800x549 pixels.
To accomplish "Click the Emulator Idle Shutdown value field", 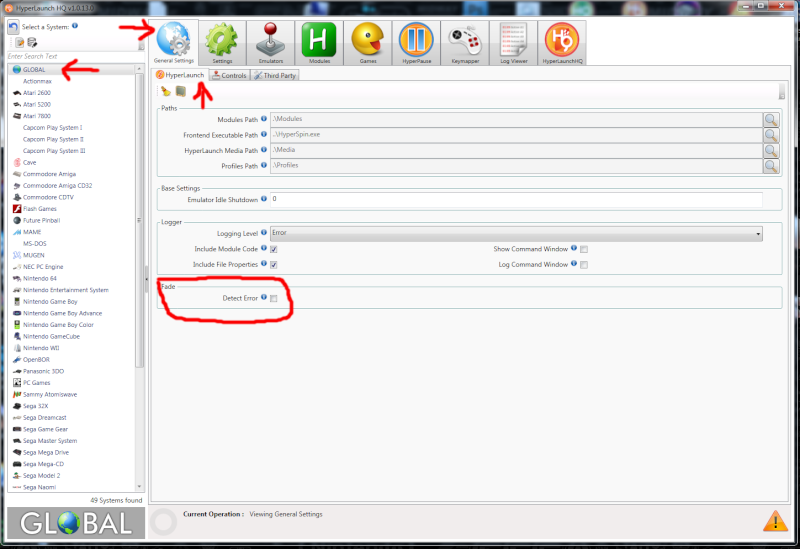I will tap(516, 199).
